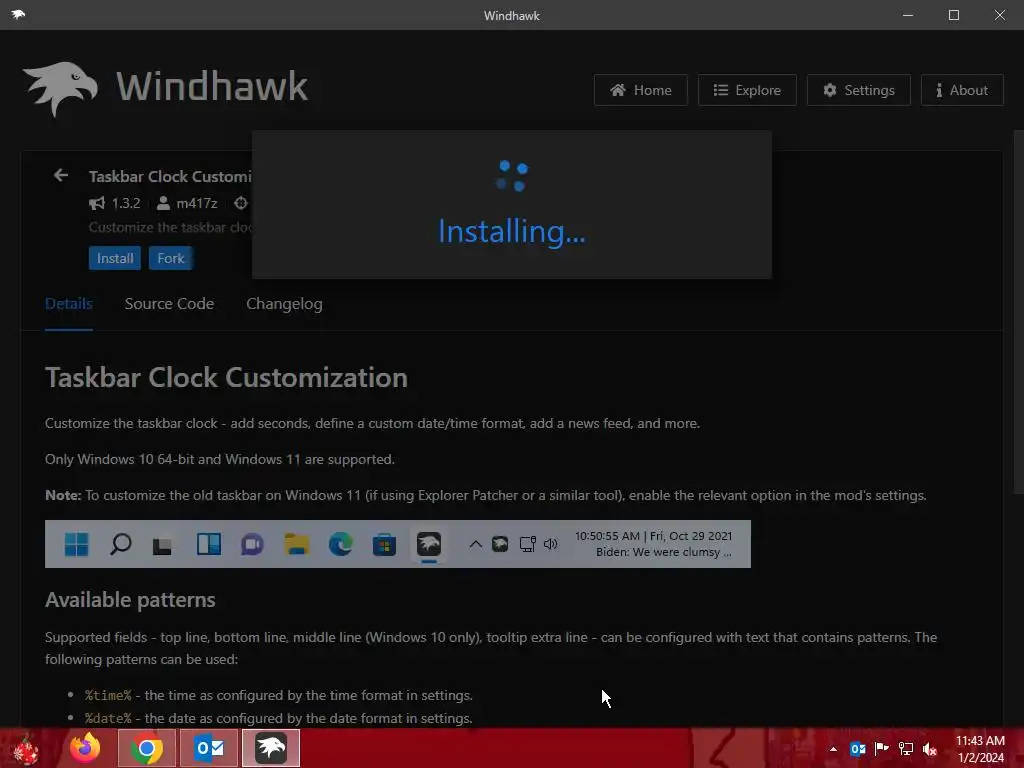
Task: Click the About info icon
Action: click(939, 90)
